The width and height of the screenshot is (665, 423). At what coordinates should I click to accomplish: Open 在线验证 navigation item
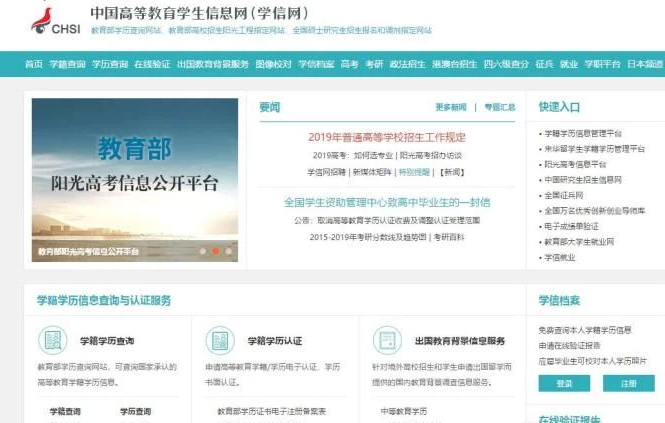coord(152,64)
